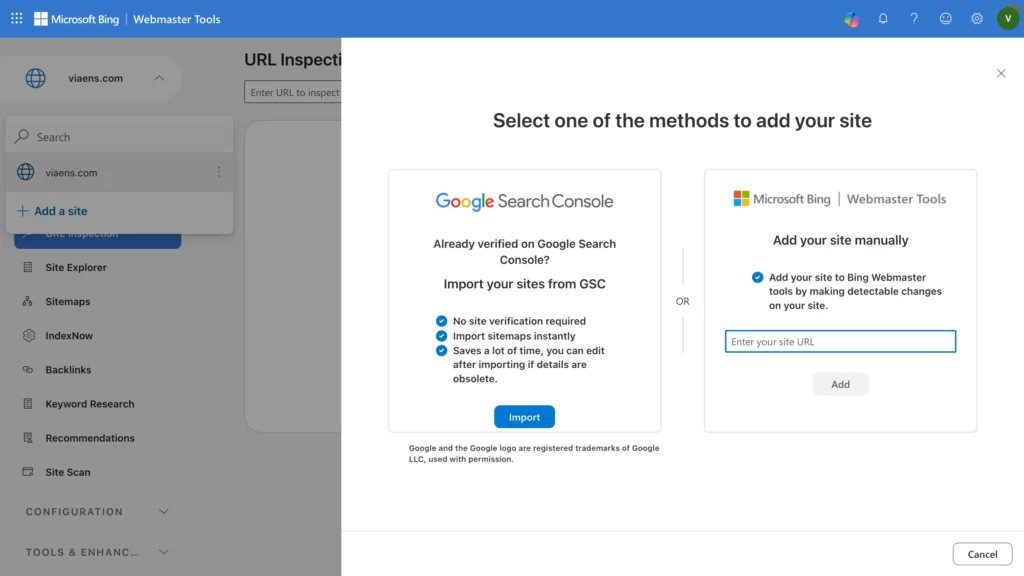Open the feedback smiley icon

[946, 19]
